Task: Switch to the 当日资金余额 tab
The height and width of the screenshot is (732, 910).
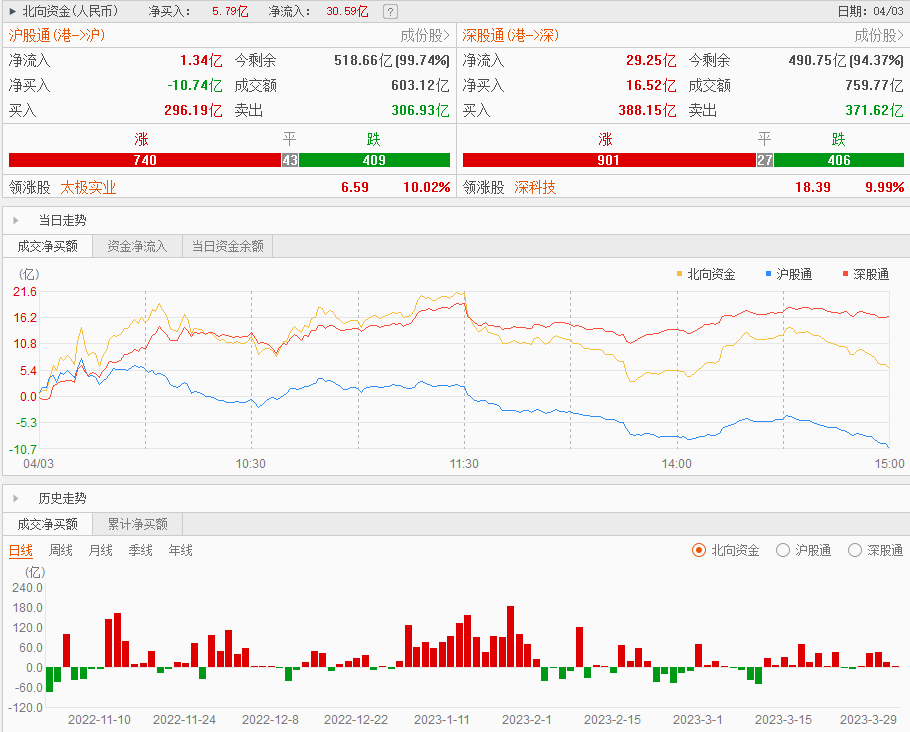Action: 227,246
